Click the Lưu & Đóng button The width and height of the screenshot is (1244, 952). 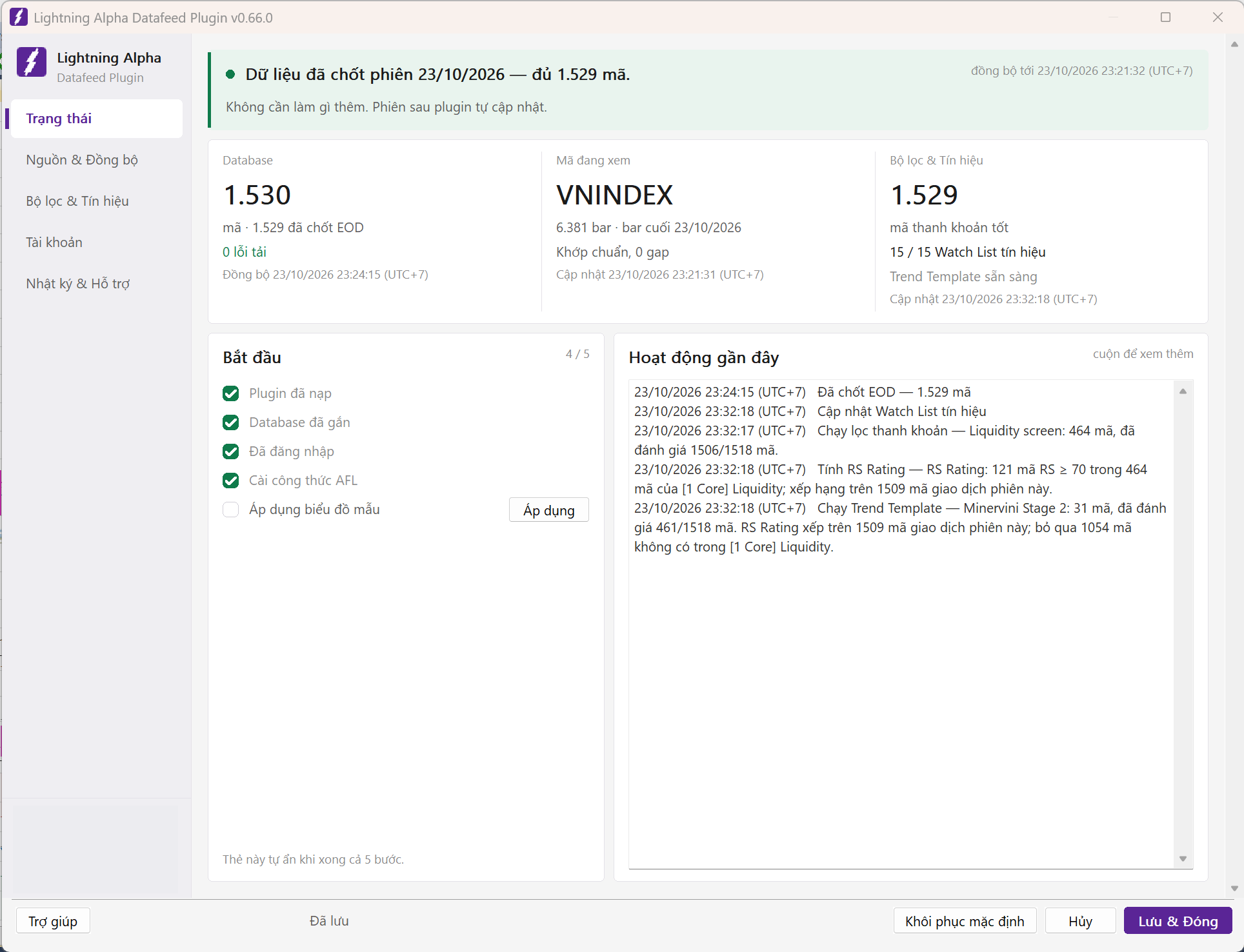(1178, 921)
